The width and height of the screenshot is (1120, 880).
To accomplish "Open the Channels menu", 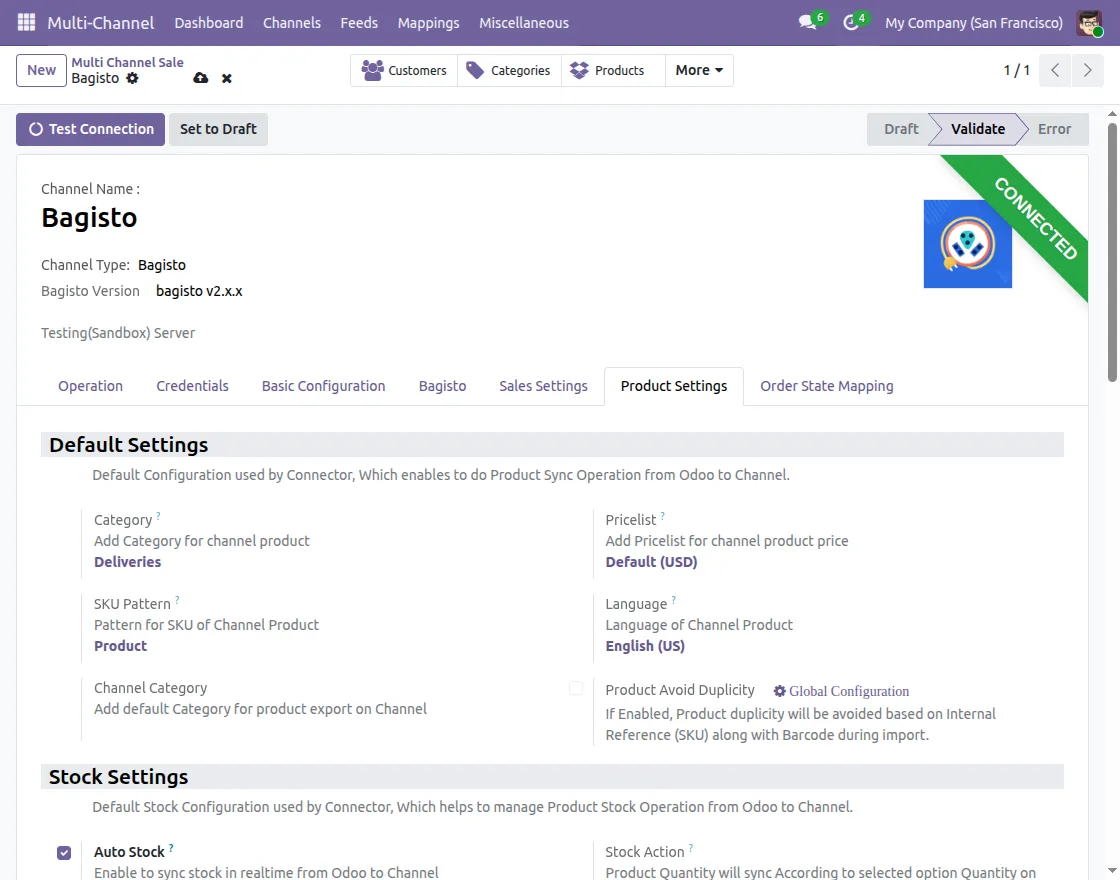I will (x=291, y=23).
